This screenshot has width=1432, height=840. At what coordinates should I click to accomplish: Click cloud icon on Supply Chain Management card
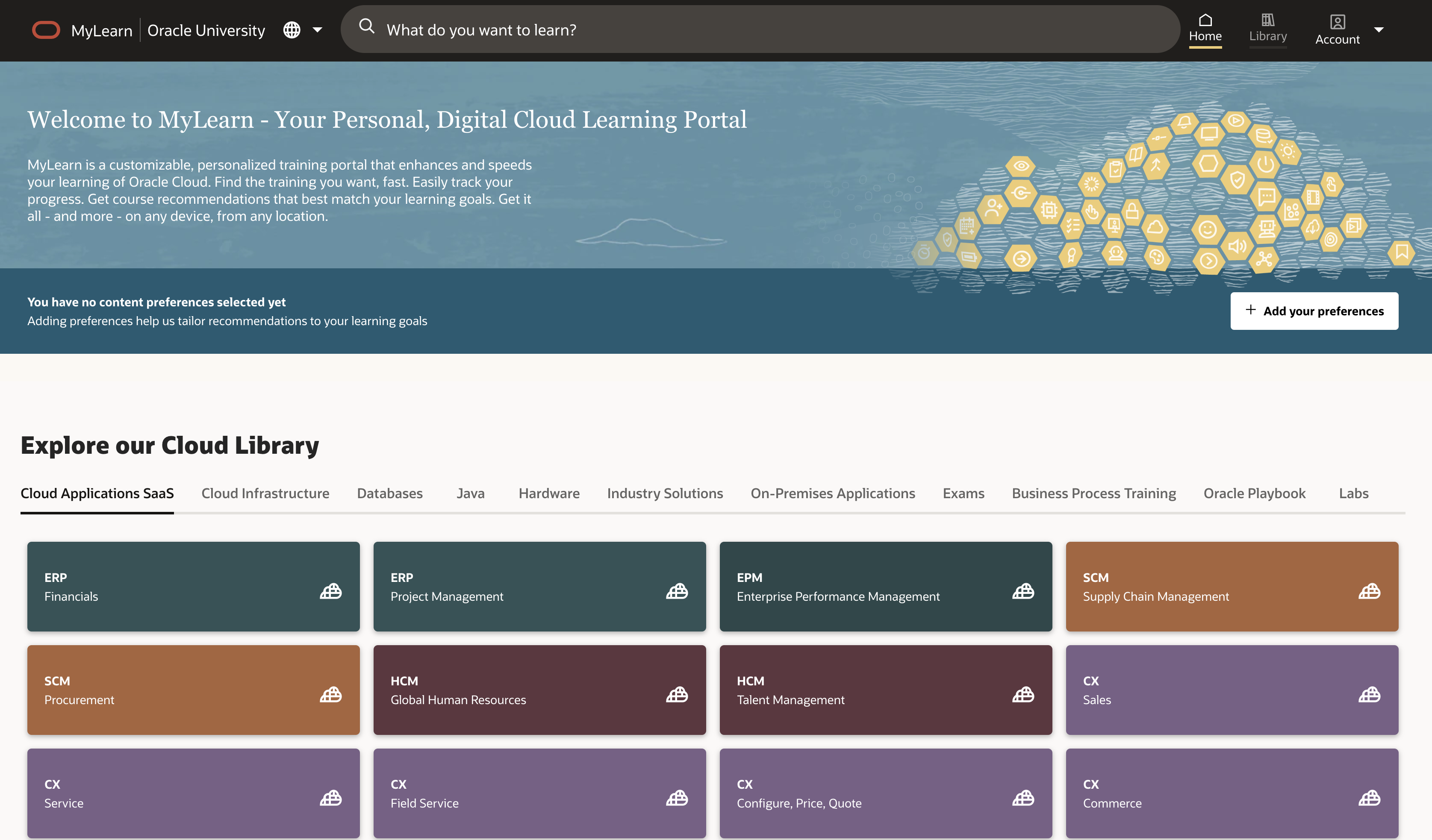click(1370, 590)
